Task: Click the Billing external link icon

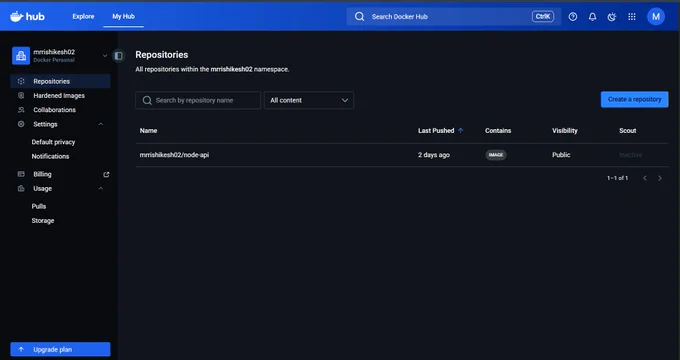Action: [x=106, y=174]
